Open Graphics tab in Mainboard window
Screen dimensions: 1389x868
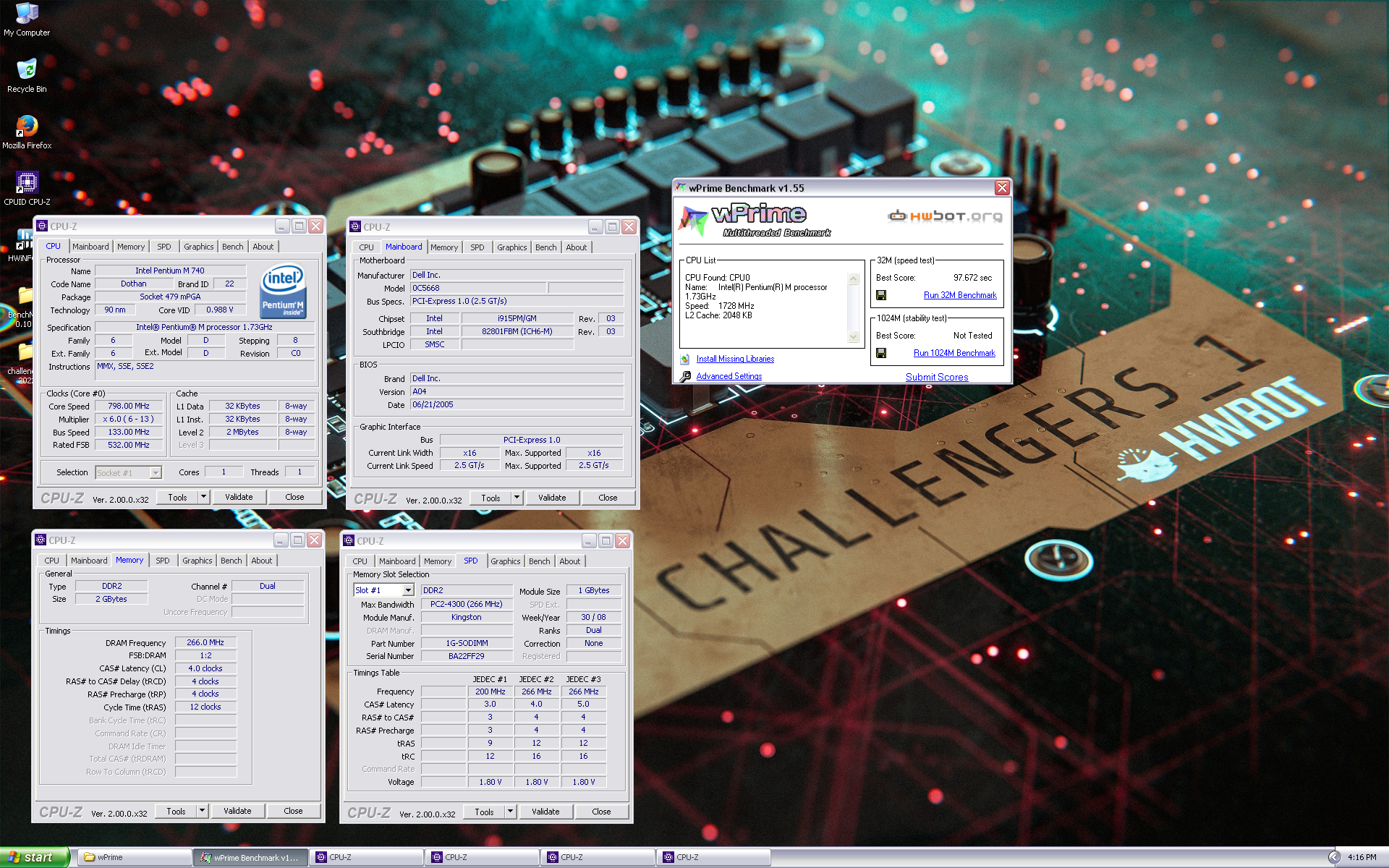(x=511, y=247)
